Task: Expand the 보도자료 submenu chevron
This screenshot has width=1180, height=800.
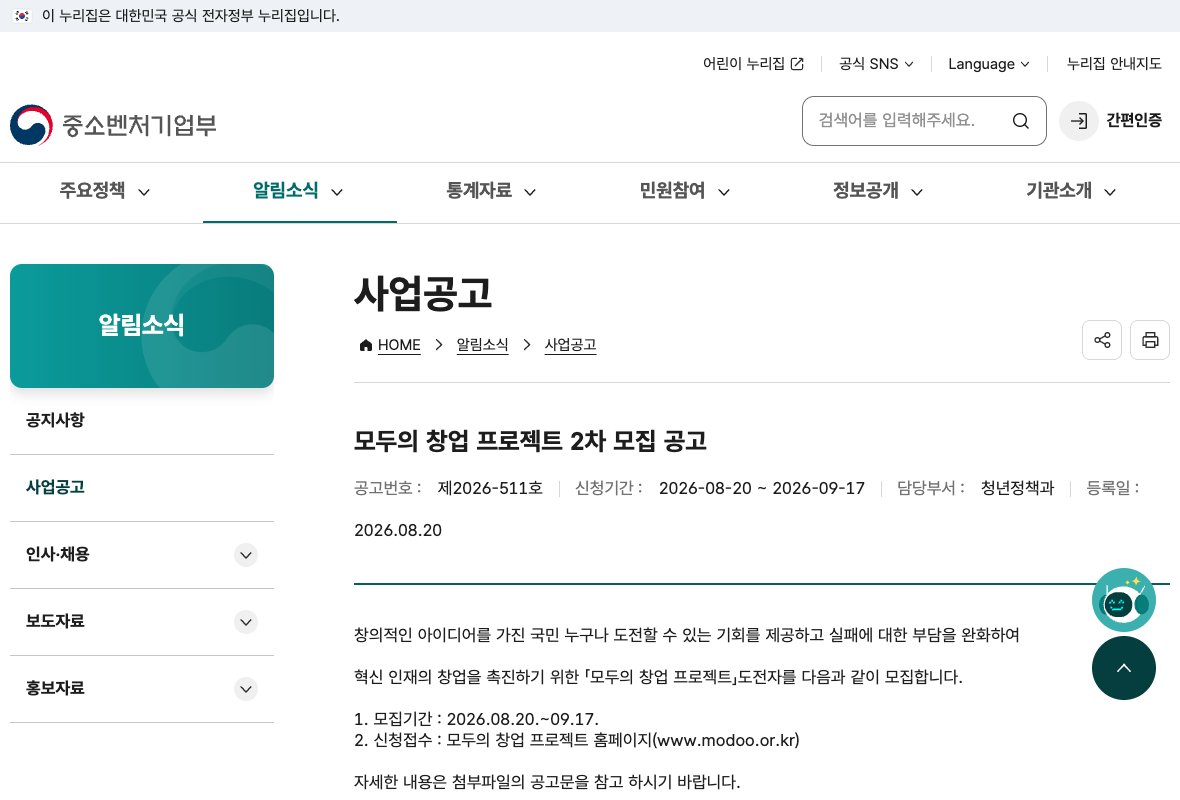Action: tap(246, 622)
